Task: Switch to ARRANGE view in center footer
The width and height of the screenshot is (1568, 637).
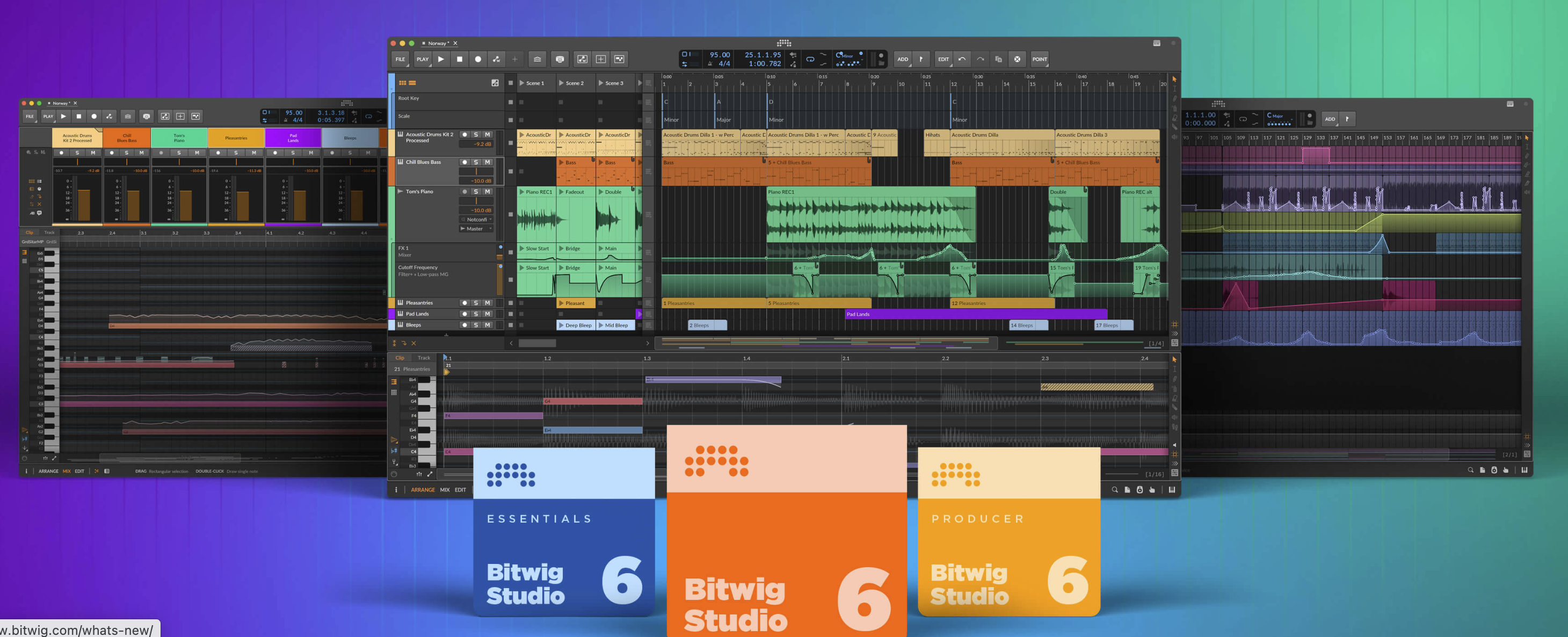Action: tap(423, 490)
